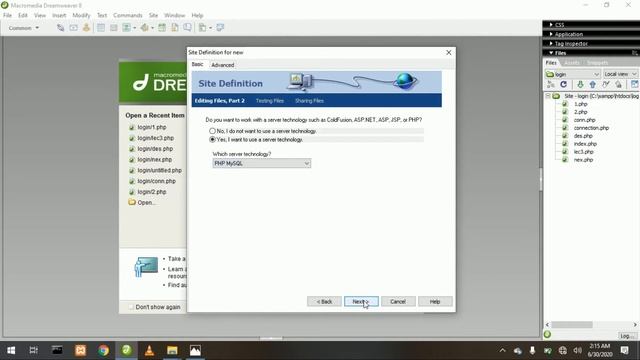Click the Log... button in Files panel

tap(627, 336)
